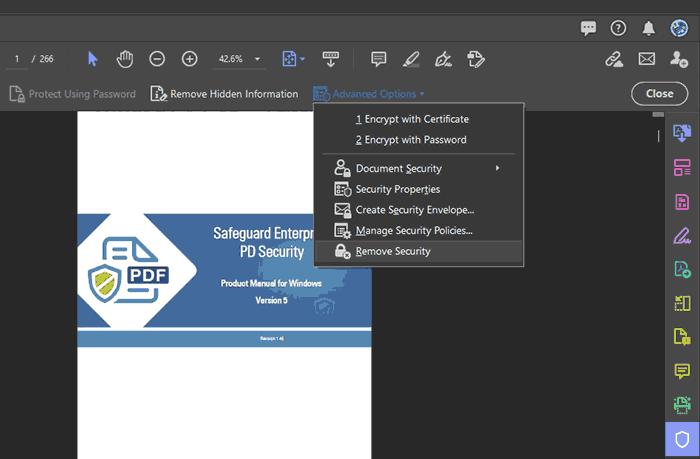700x459 pixels.
Task: Select Create Security Envelope...
Action: [x=419, y=210]
